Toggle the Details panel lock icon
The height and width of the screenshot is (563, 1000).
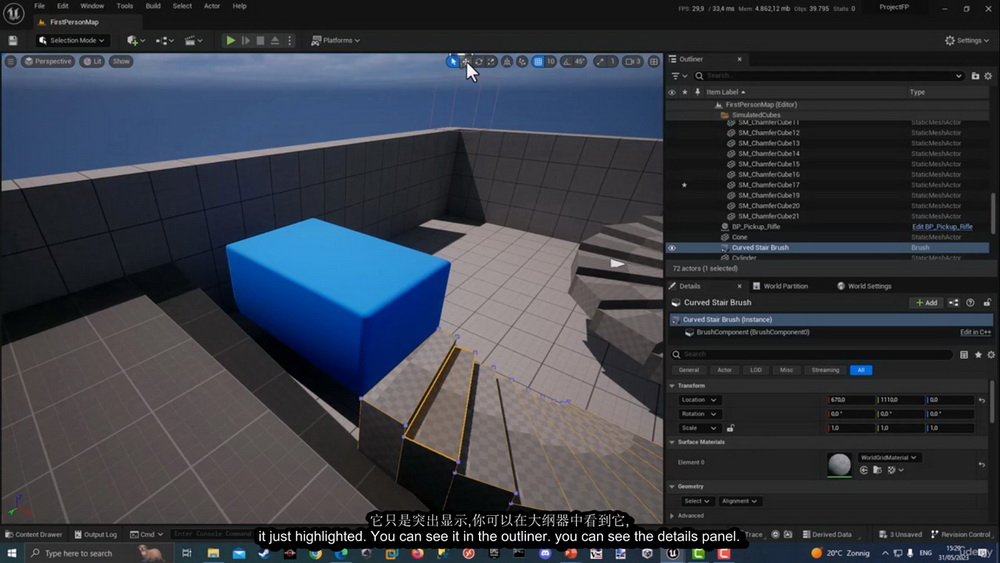(x=987, y=303)
